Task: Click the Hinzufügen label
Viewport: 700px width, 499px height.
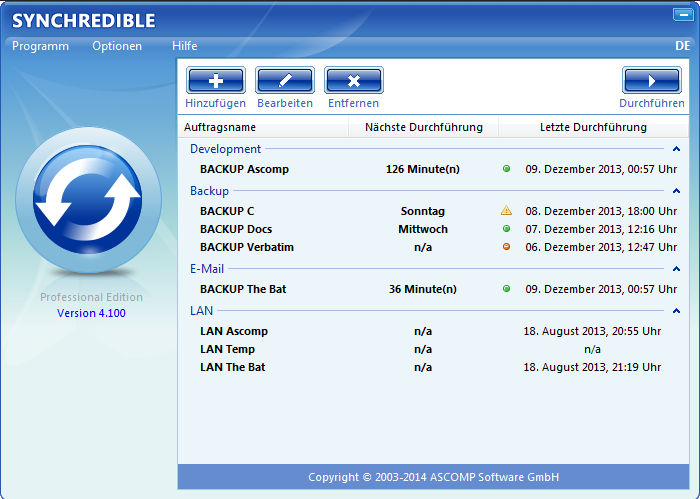Action: (x=216, y=103)
